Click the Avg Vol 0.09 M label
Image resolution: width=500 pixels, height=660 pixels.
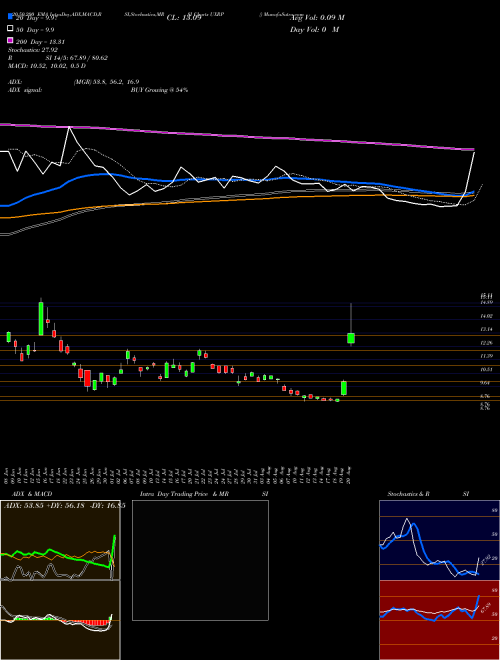(x=317, y=18)
